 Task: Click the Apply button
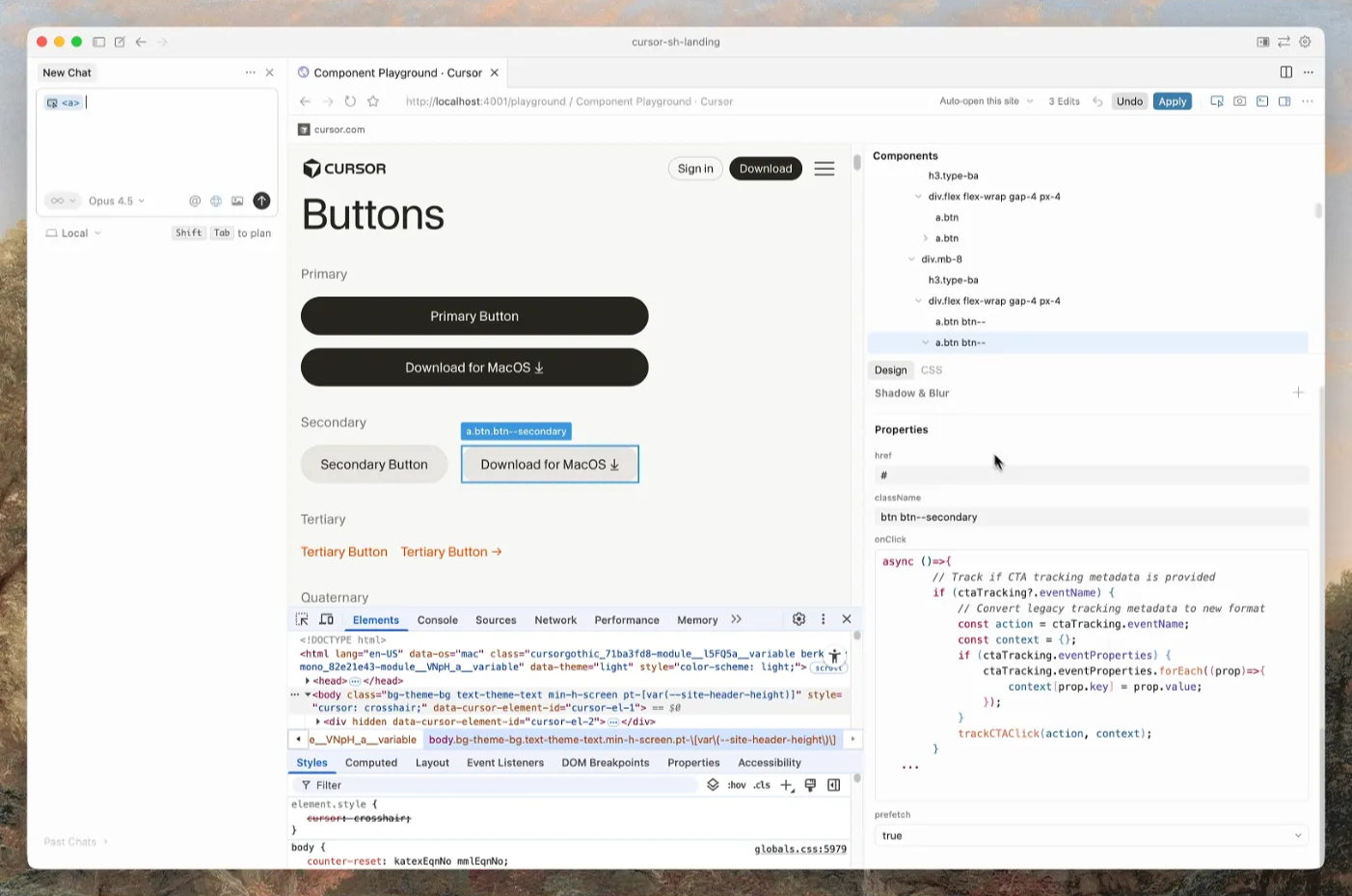point(1173,101)
